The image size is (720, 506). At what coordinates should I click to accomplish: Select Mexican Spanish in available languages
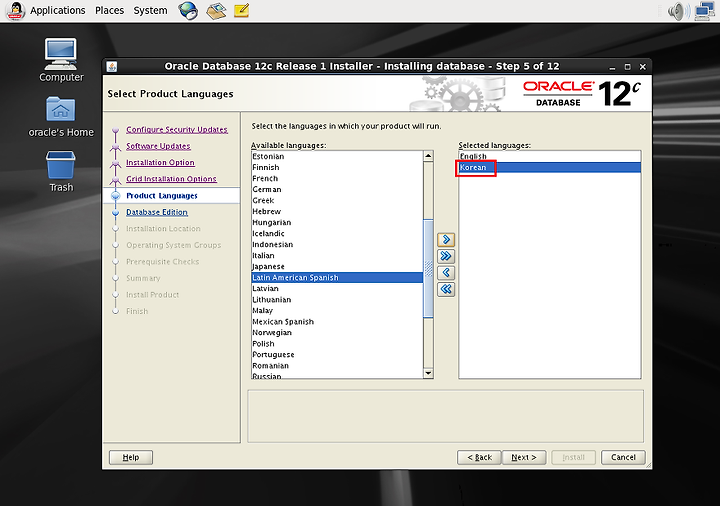pyautogui.click(x=337, y=322)
